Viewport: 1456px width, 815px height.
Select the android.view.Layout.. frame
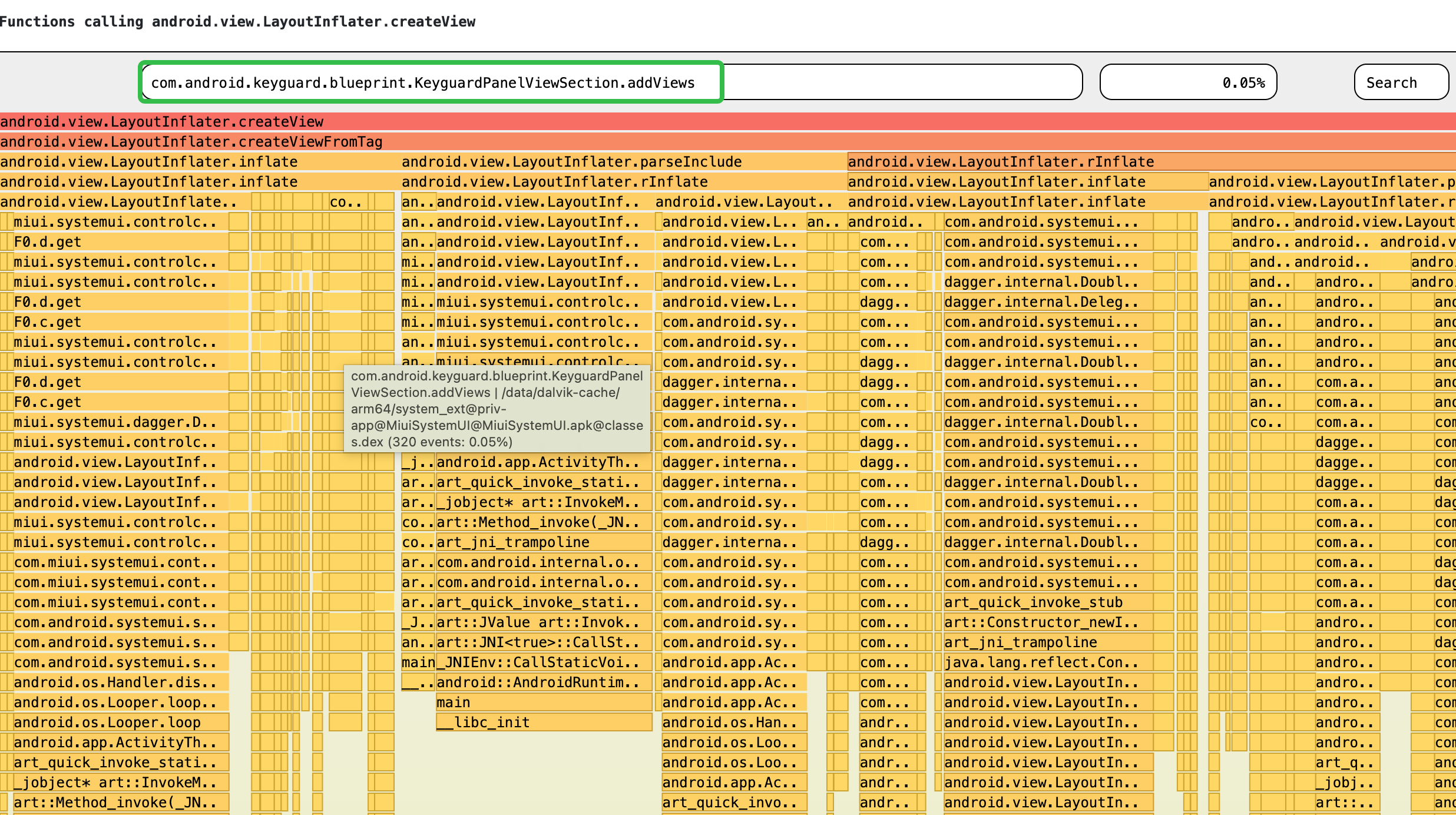pos(750,202)
